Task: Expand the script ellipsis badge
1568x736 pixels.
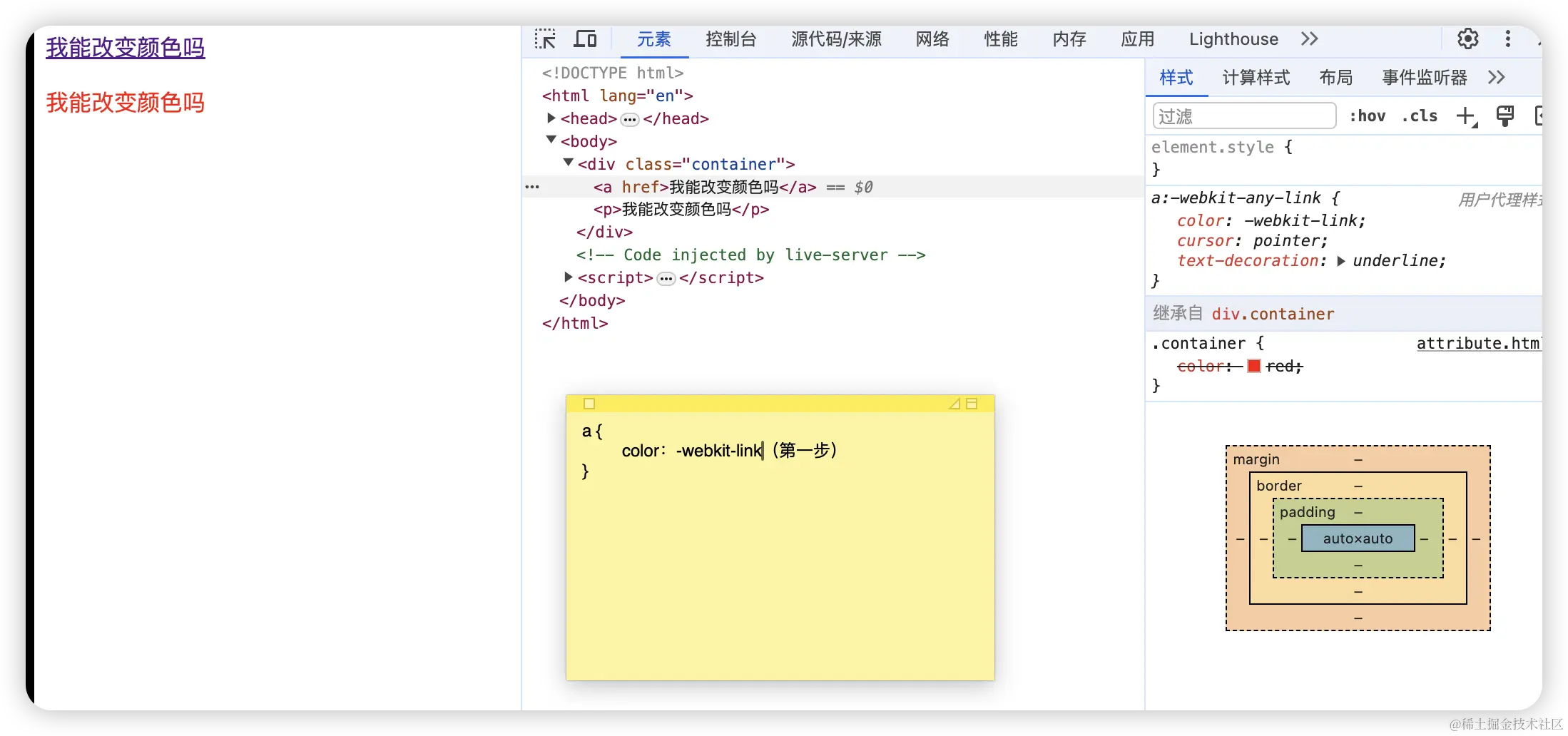Action: pyautogui.click(x=666, y=279)
